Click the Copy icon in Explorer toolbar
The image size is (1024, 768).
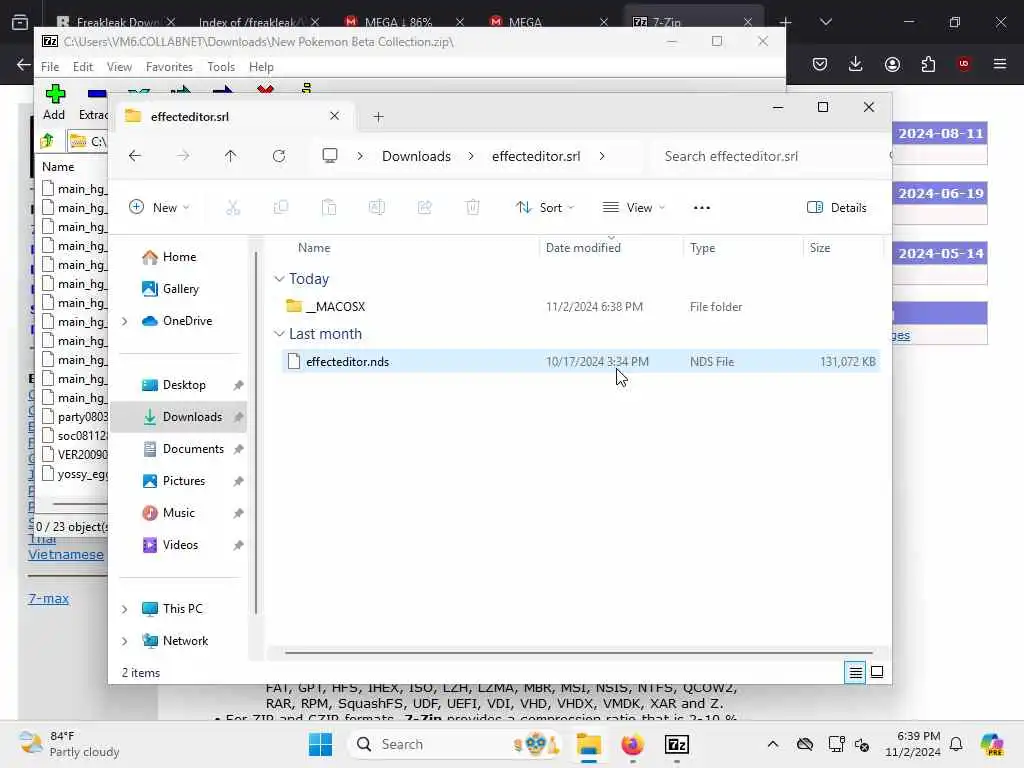[281, 208]
